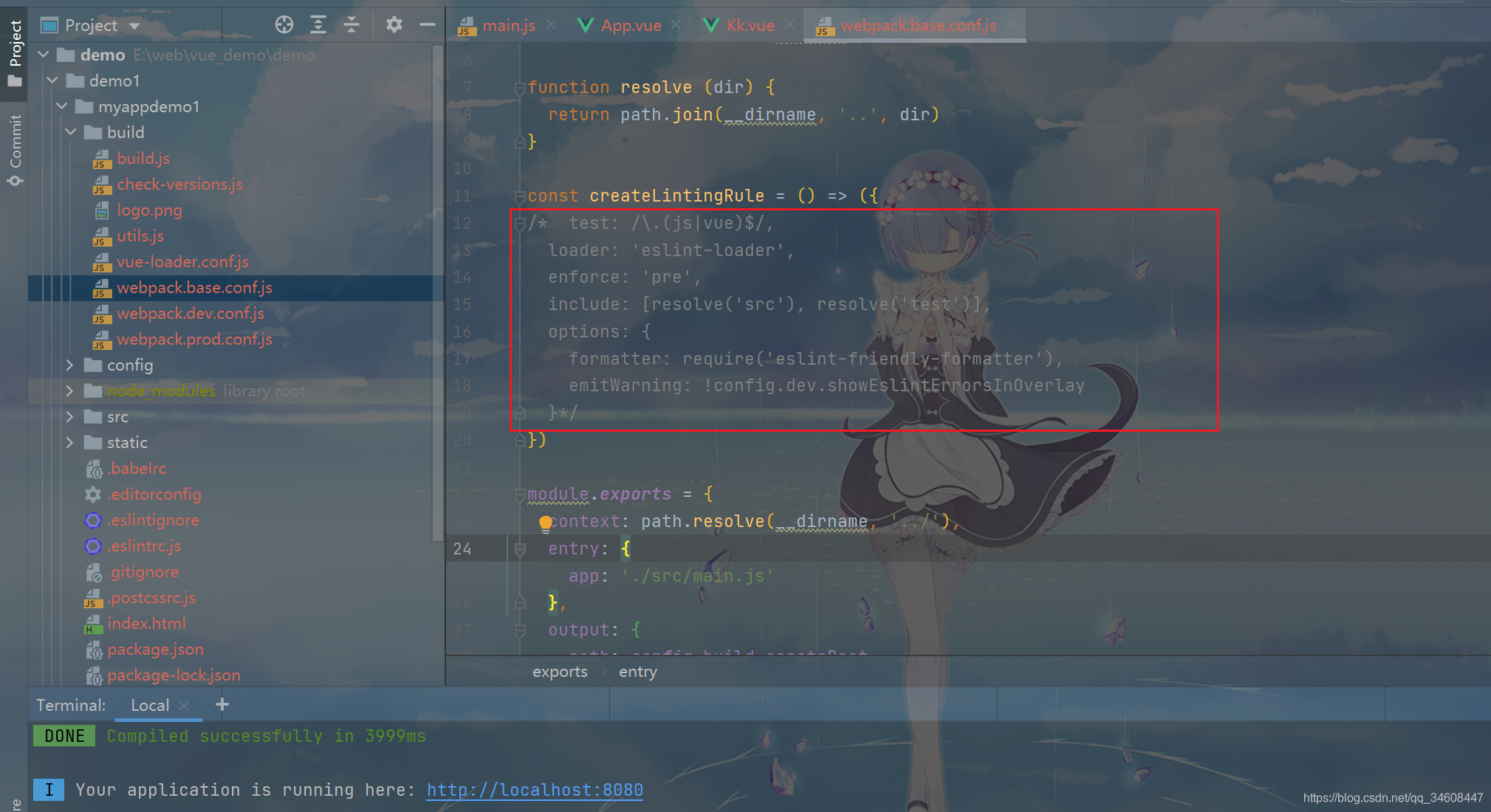Close the App.vue tab

coord(676,25)
